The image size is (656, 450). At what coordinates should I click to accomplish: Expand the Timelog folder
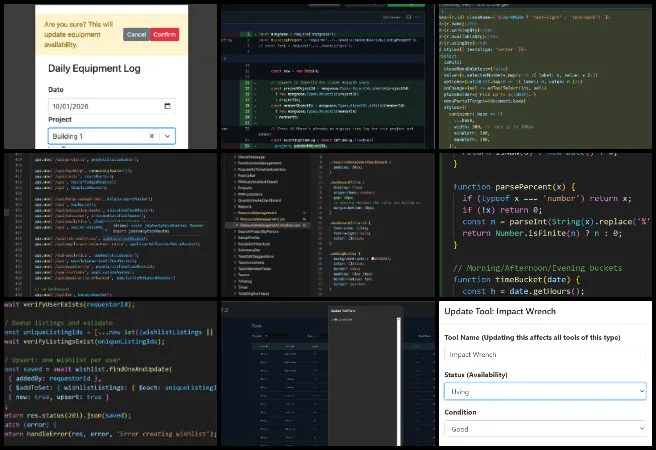(x=245, y=281)
